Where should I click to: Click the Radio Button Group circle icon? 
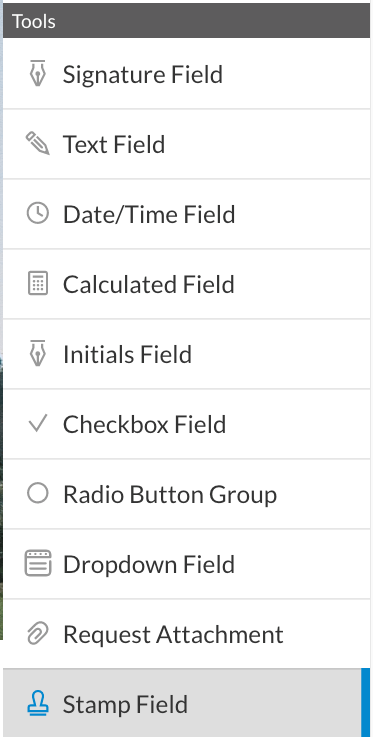click(38, 494)
